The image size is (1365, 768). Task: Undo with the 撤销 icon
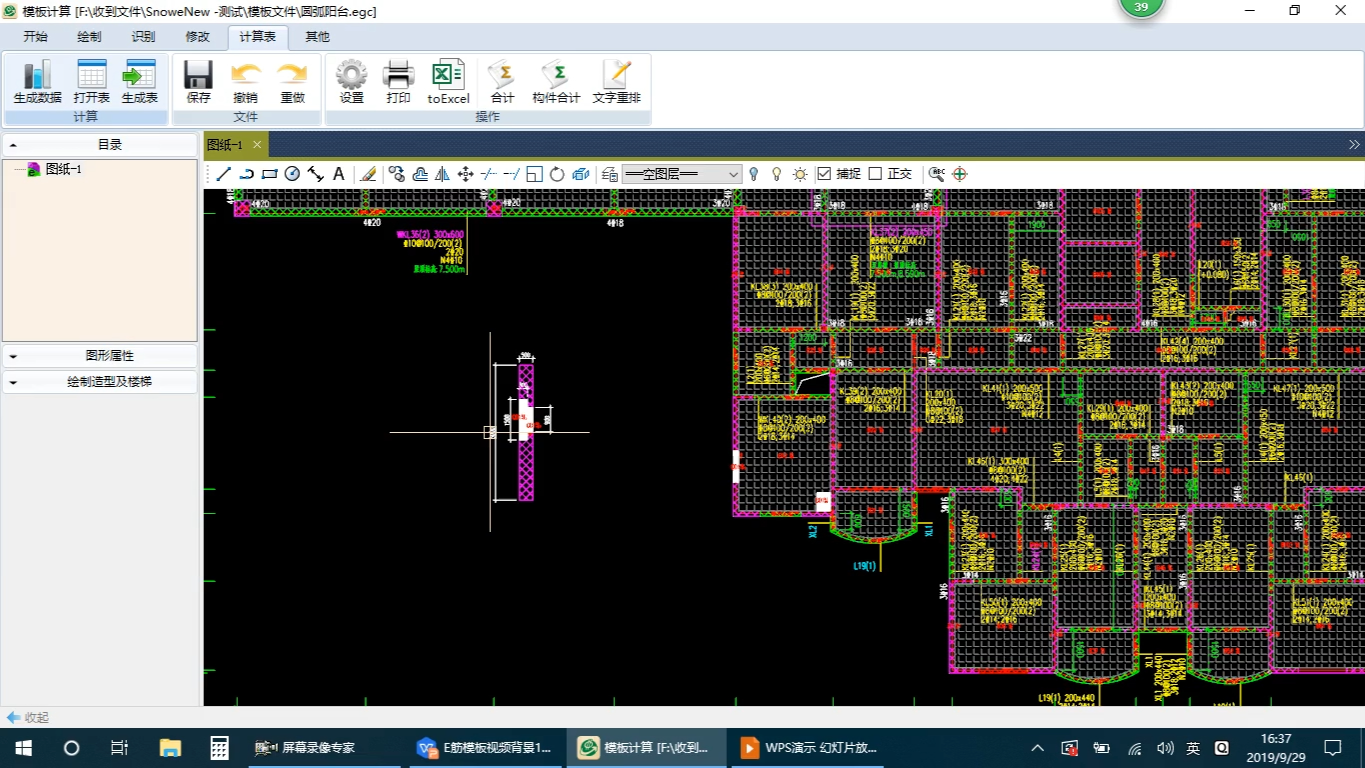[x=245, y=82]
